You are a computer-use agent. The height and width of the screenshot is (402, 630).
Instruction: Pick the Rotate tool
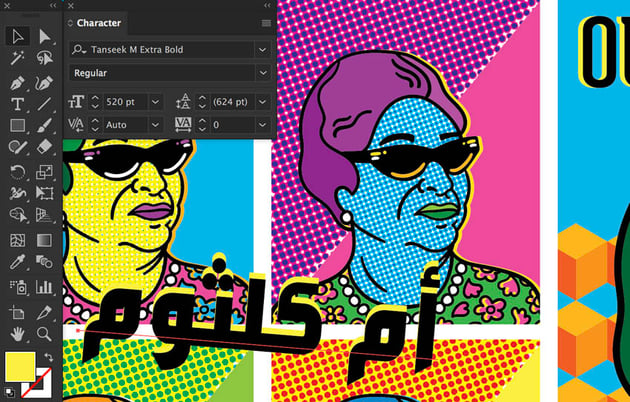click(17, 172)
